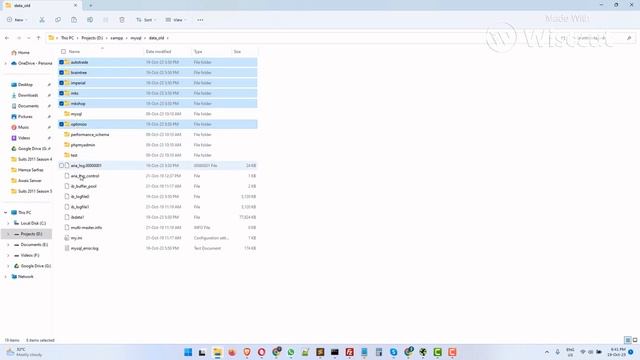Viewport: 640px width, 360px height.
Task: Expand the OneDrive - Personal tree node
Action: coord(5,63)
